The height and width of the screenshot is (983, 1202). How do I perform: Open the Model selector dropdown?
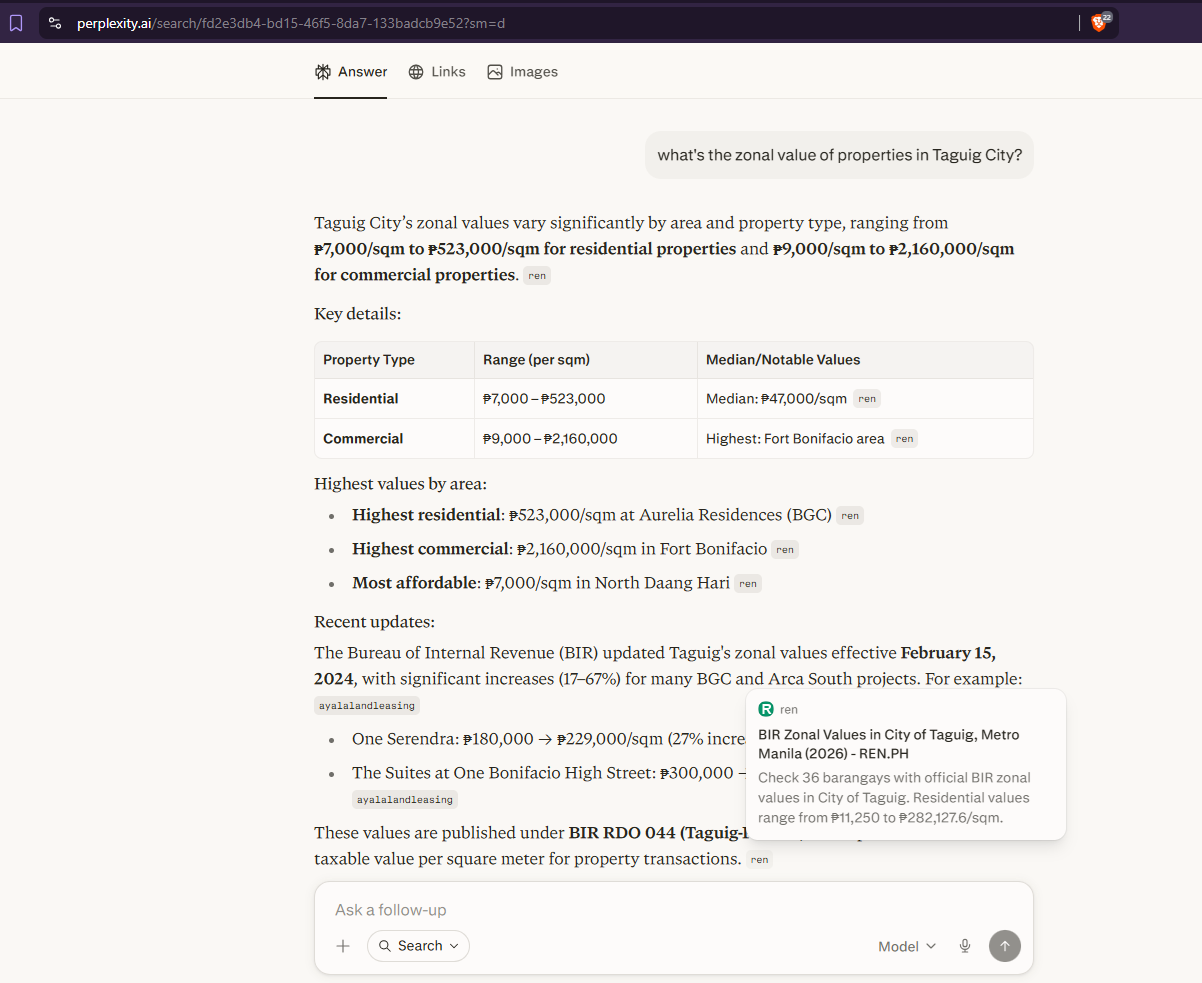[x=907, y=946]
